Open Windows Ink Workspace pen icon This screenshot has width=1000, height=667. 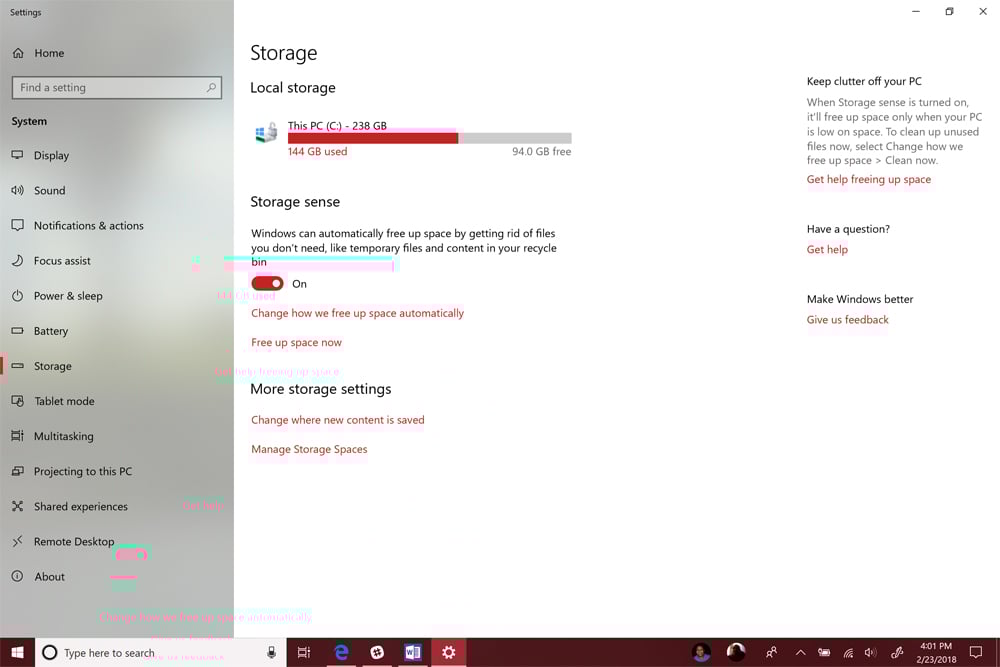(897, 652)
